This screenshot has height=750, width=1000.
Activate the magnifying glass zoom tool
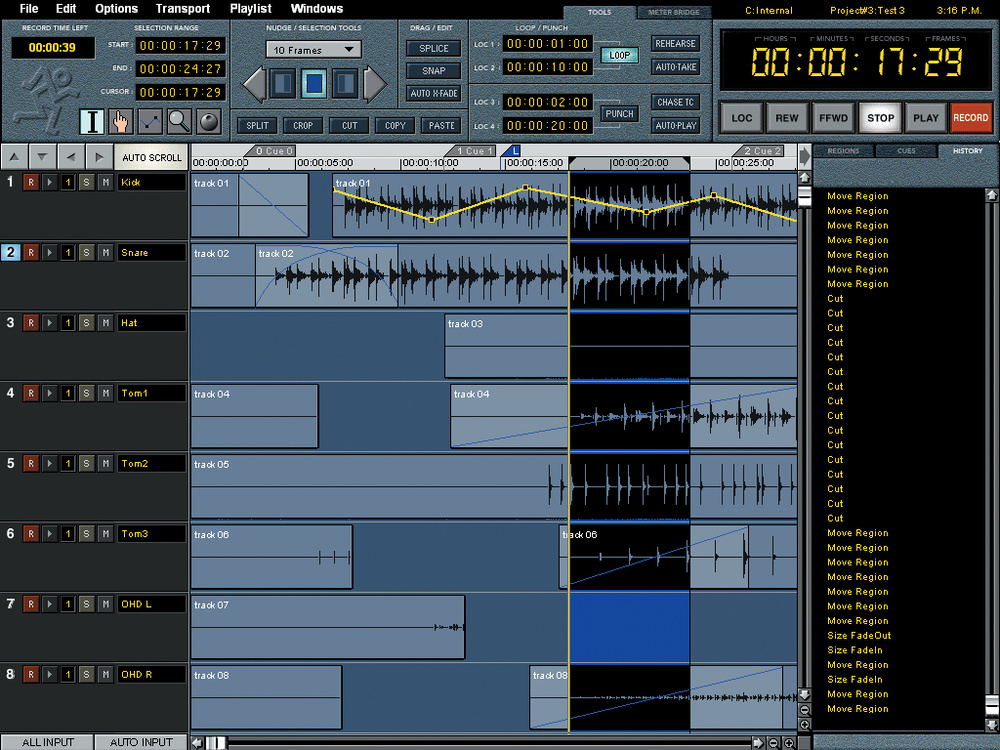(179, 122)
